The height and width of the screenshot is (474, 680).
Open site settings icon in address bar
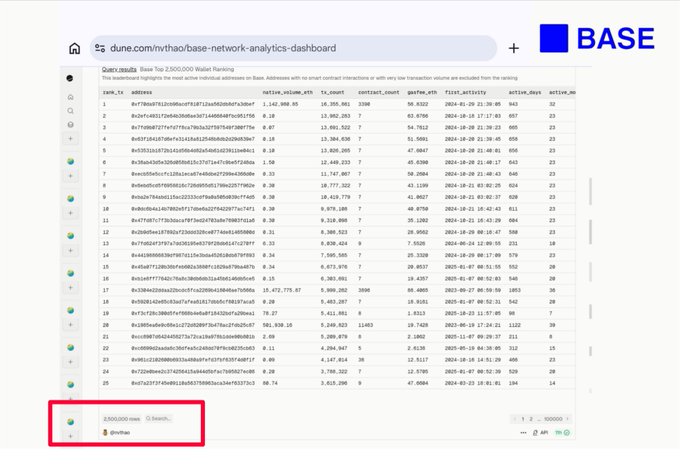[100, 48]
